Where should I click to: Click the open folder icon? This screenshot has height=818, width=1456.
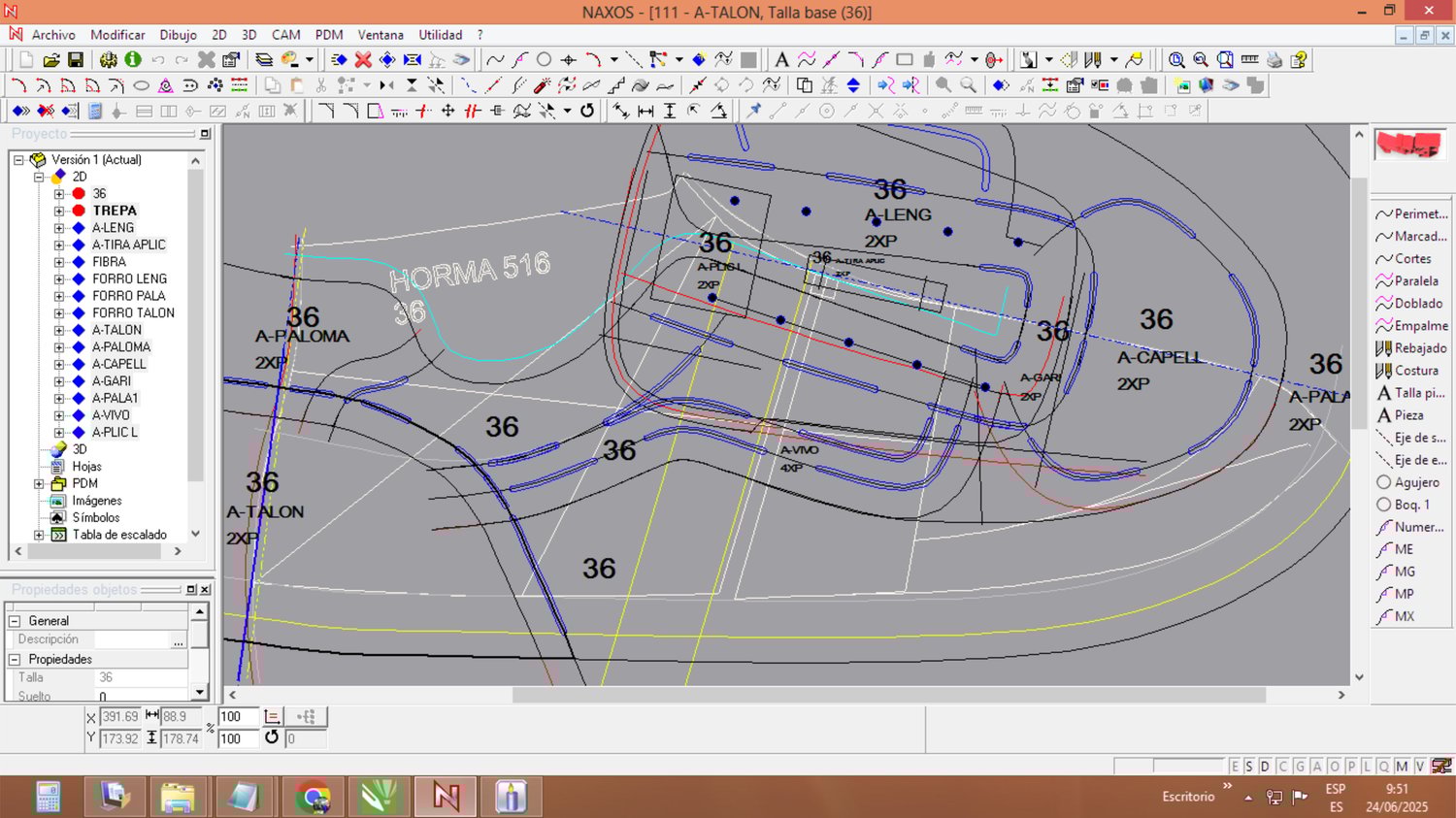tap(51, 60)
